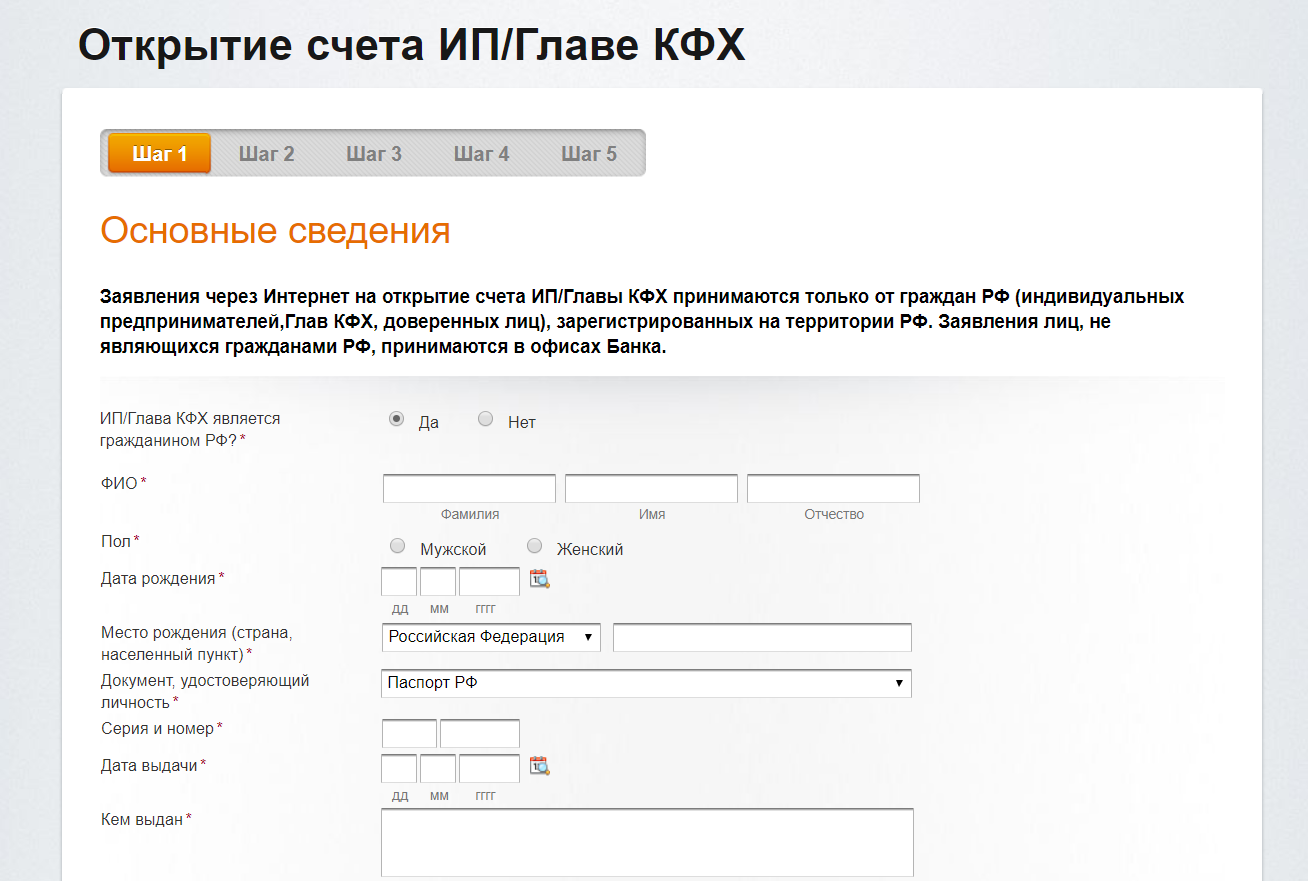Click the birth date дд field
Screen dimensions: 1308x881
pos(399,582)
